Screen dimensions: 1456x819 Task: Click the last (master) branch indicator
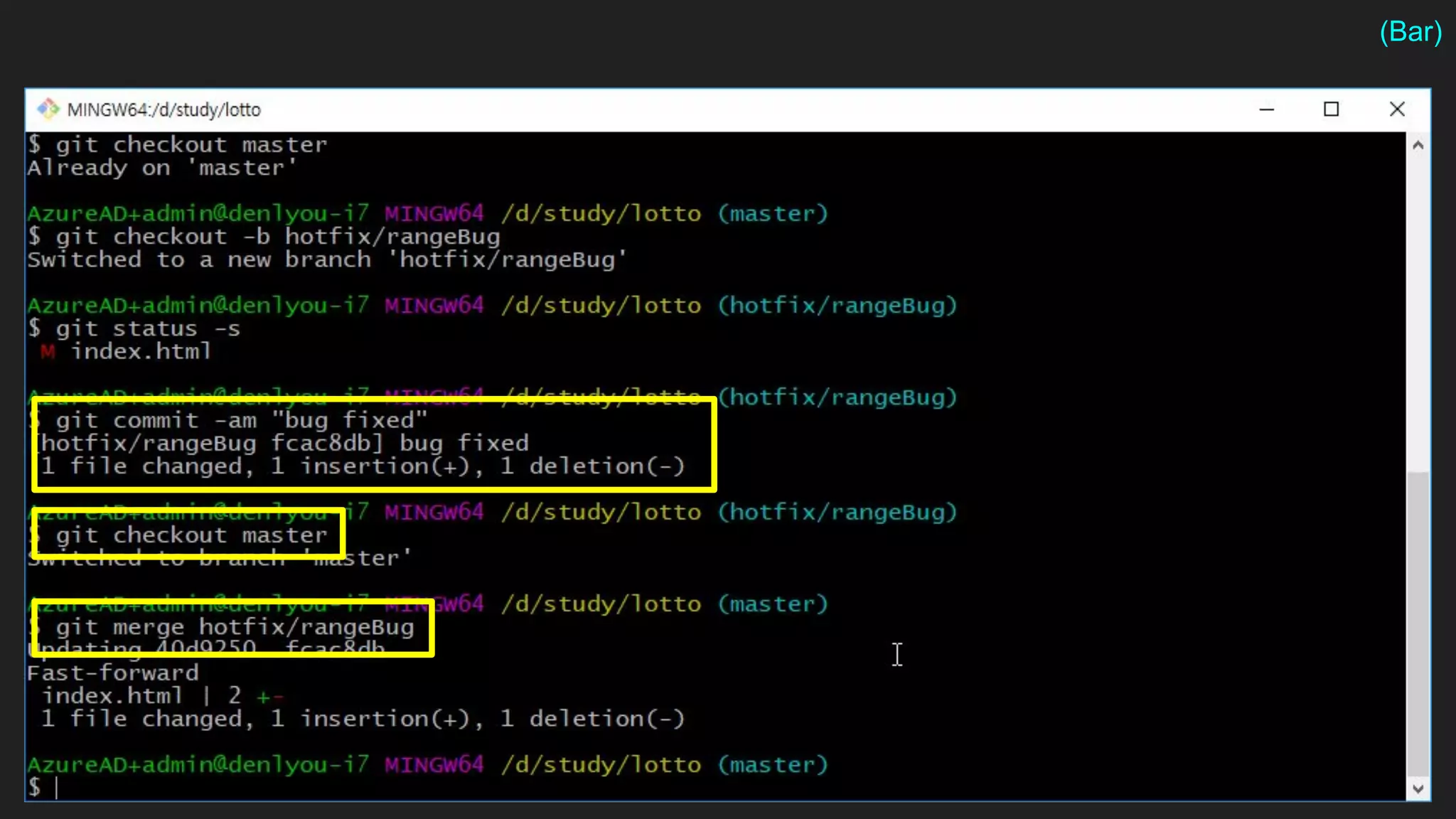(773, 765)
